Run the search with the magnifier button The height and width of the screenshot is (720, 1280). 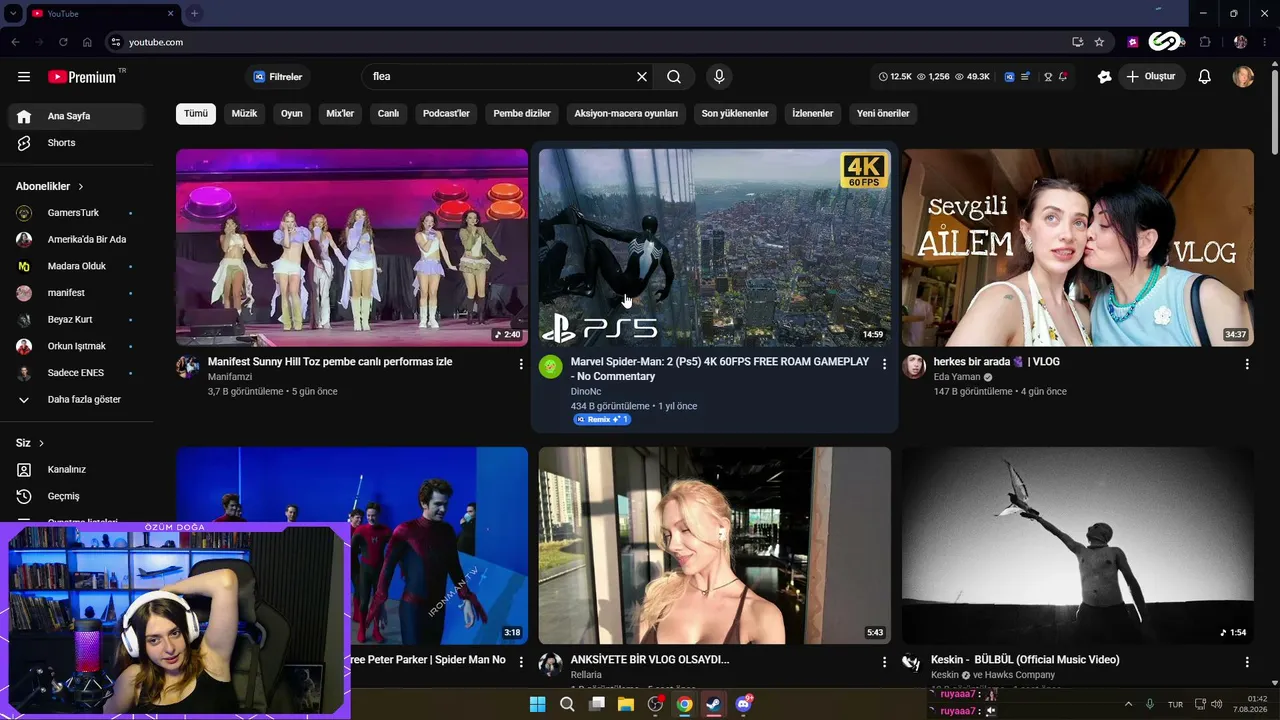click(674, 77)
